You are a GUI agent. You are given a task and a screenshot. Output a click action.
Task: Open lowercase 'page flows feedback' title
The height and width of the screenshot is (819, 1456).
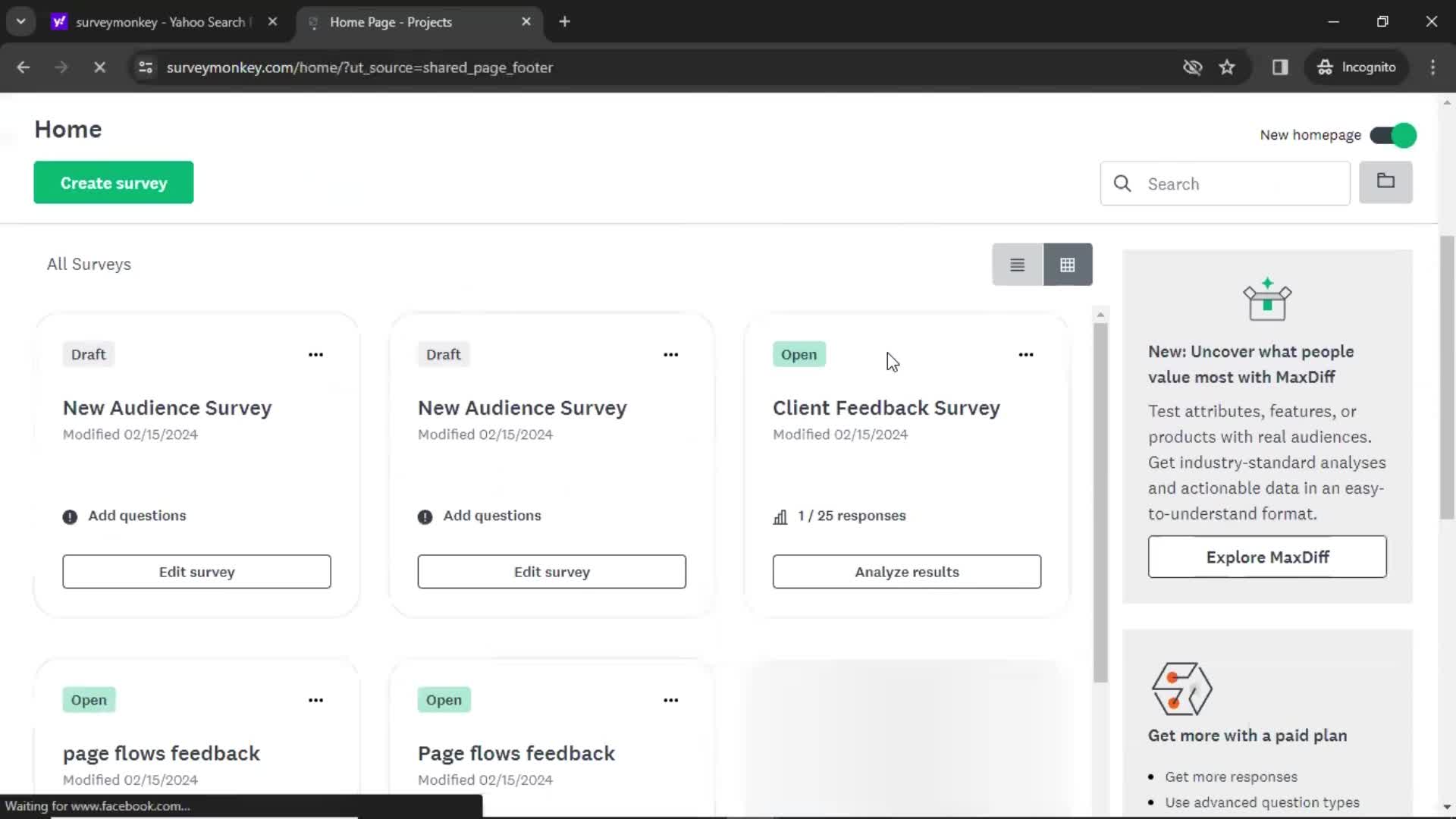pyautogui.click(x=161, y=754)
